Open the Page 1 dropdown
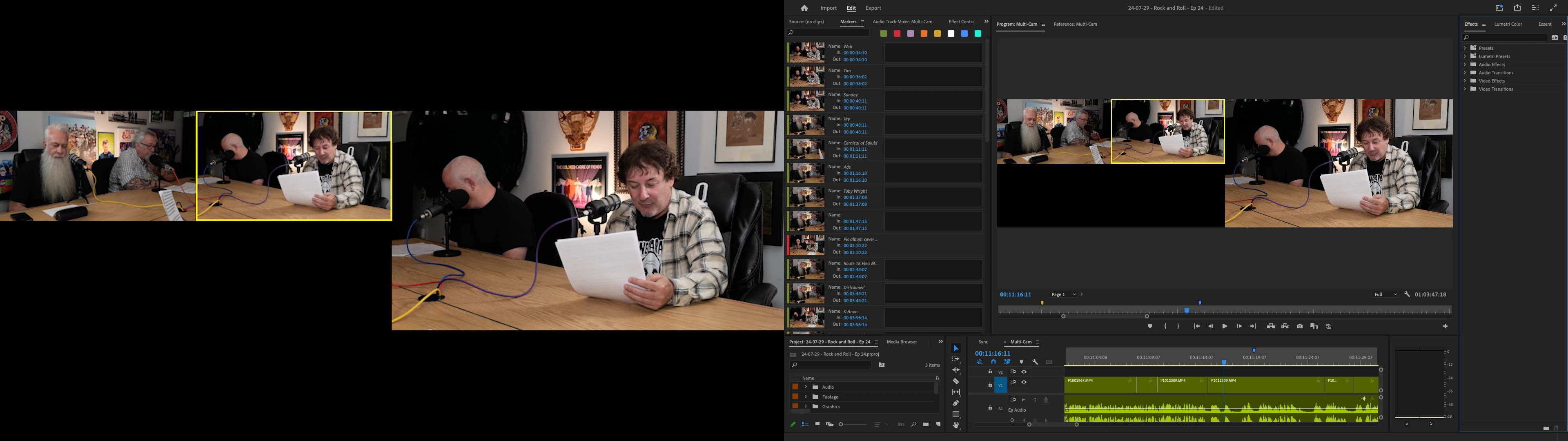The width and height of the screenshot is (1568, 441). point(1064,295)
